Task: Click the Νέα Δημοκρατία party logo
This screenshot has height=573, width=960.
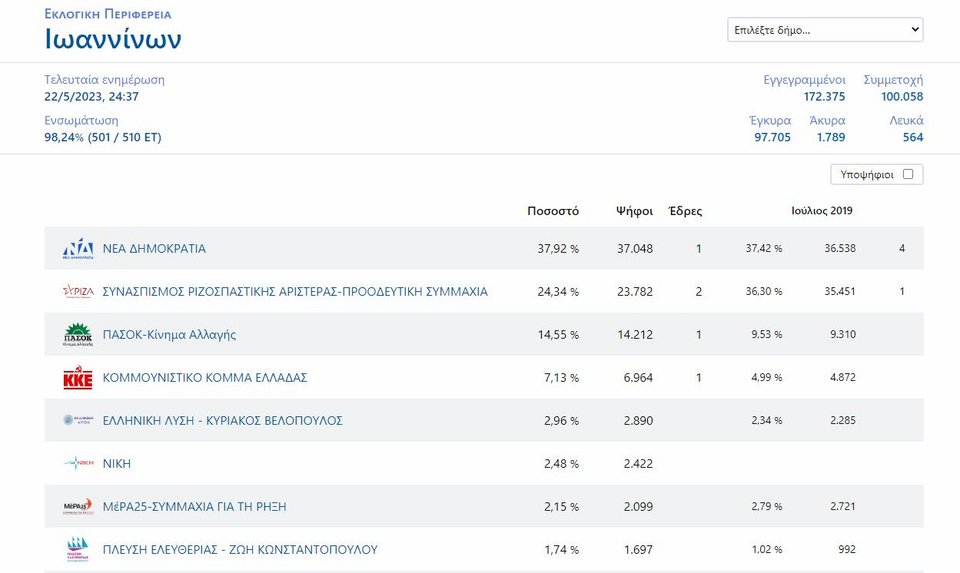Action: [x=78, y=249]
